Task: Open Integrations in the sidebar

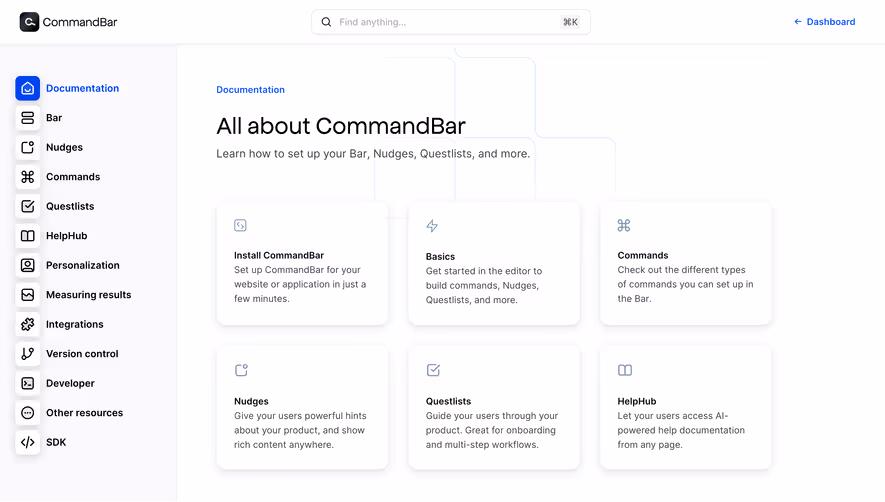Action: pos(75,324)
